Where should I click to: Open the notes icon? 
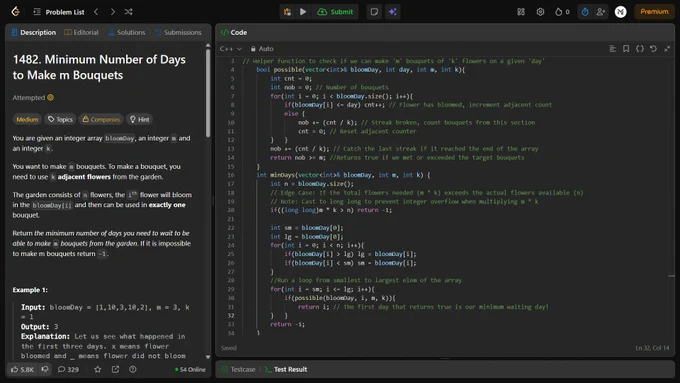(x=374, y=12)
